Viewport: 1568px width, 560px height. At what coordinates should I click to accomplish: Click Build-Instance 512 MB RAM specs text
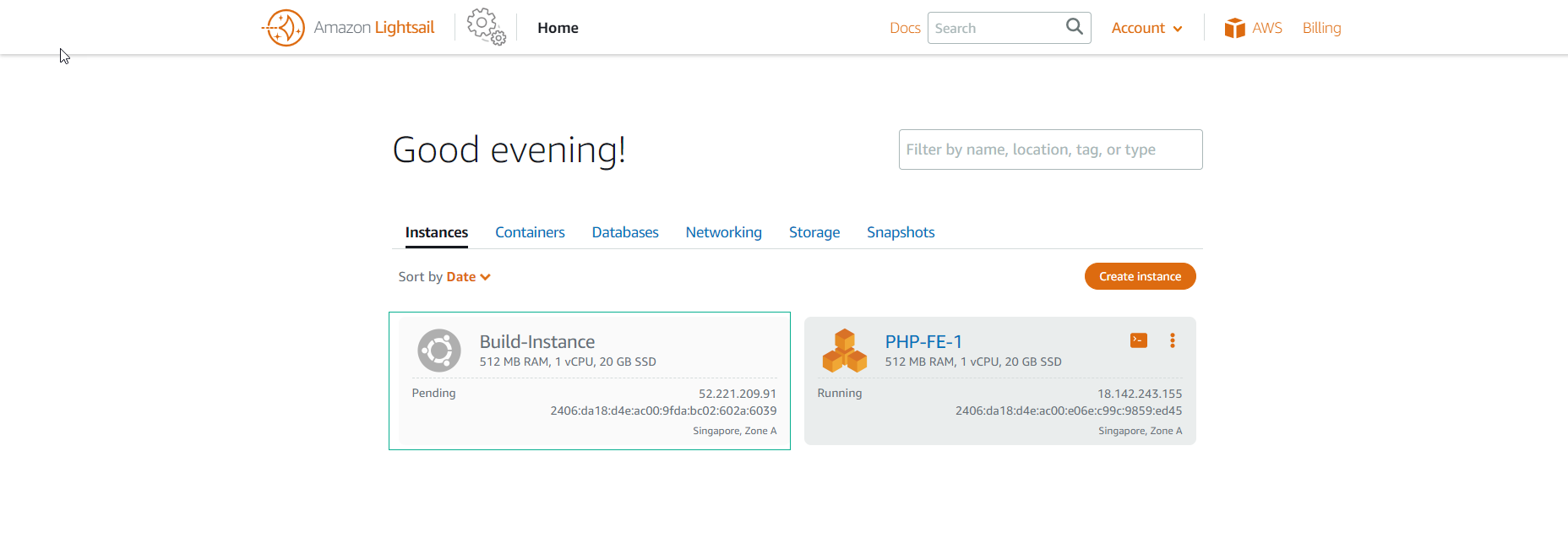coord(568,362)
